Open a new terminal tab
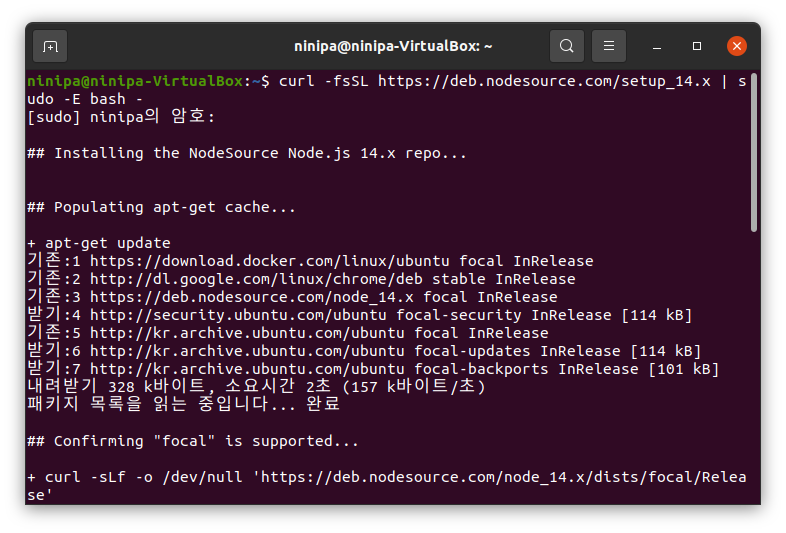786x533 pixels. tap(50, 47)
